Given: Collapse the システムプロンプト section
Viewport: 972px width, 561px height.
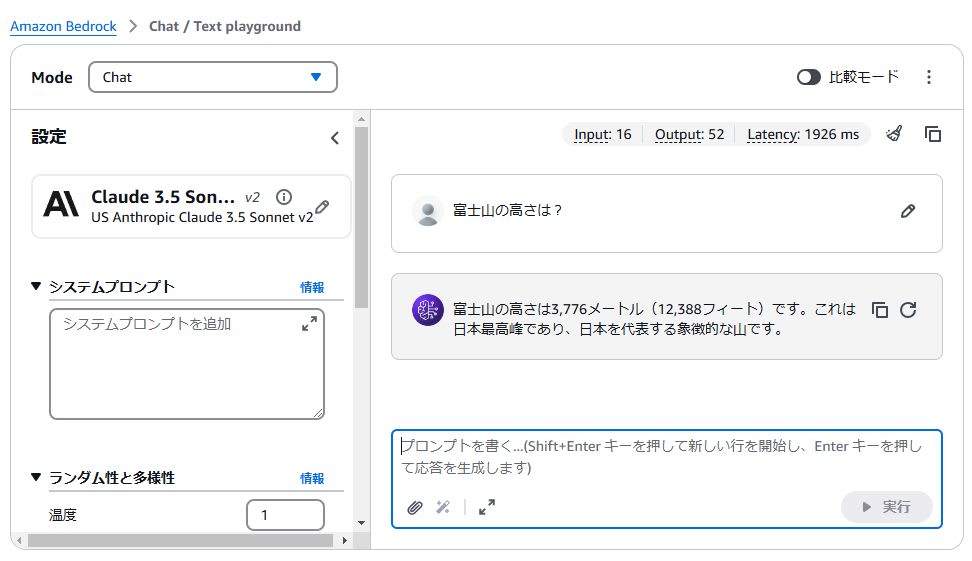Looking at the screenshot, I should pos(36,286).
